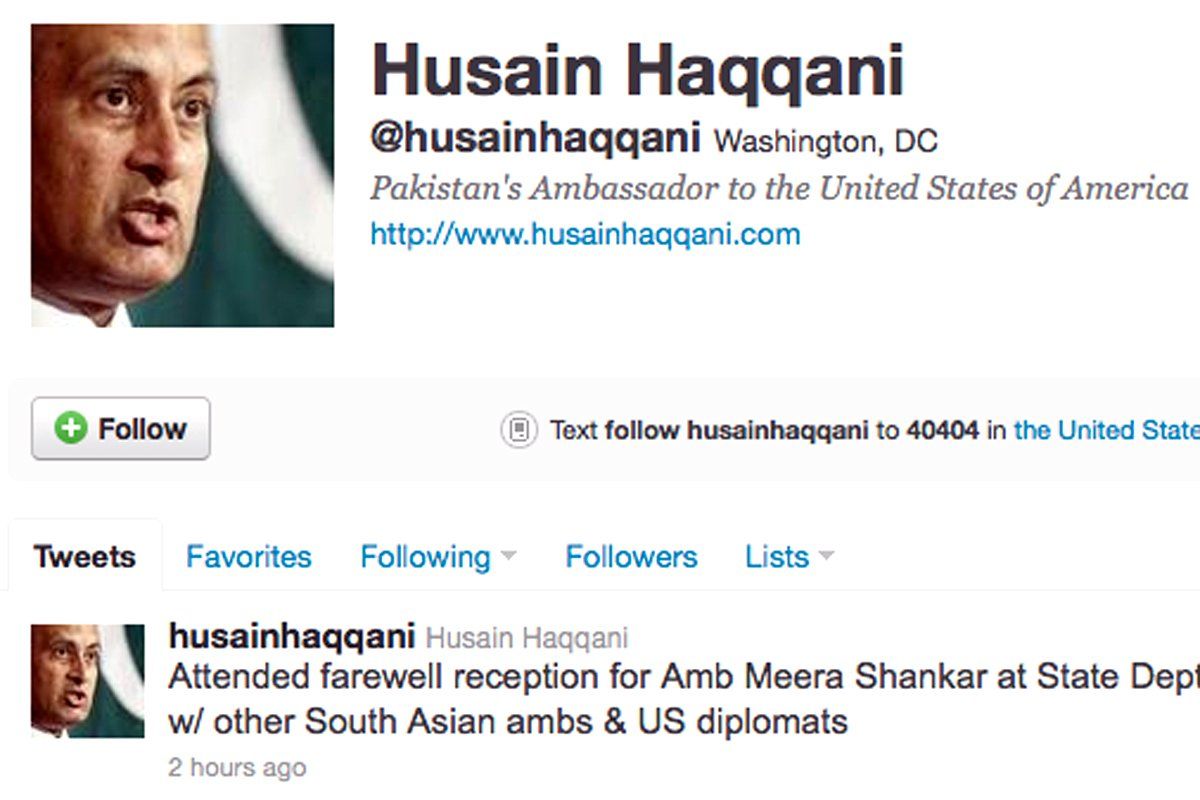Click the United States link
Image resolution: width=1200 pixels, height=800 pixels.
[1107, 430]
